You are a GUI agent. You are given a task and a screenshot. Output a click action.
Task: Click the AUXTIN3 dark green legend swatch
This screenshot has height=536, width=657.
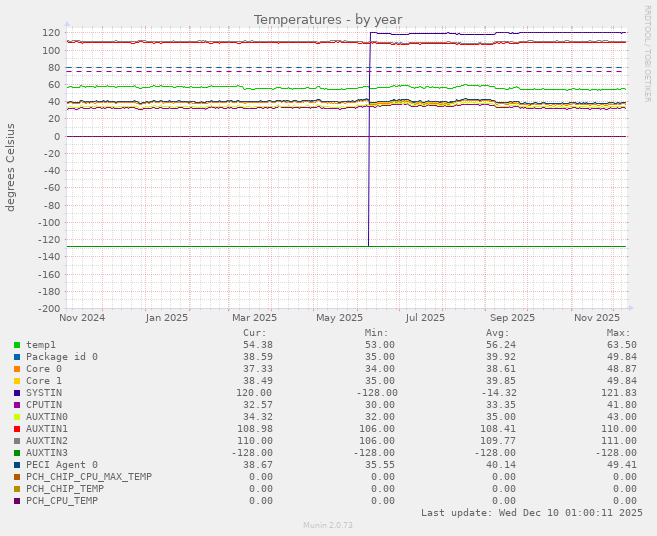17,453
